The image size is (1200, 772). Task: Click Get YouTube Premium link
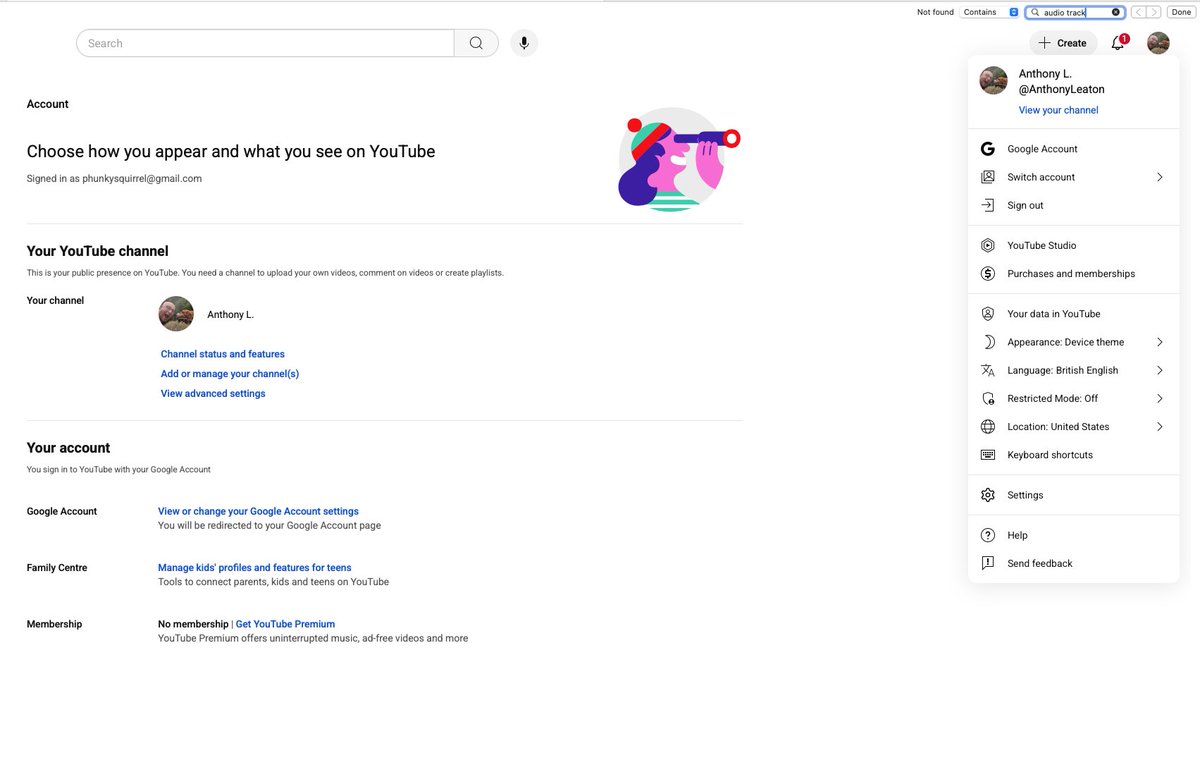285,624
